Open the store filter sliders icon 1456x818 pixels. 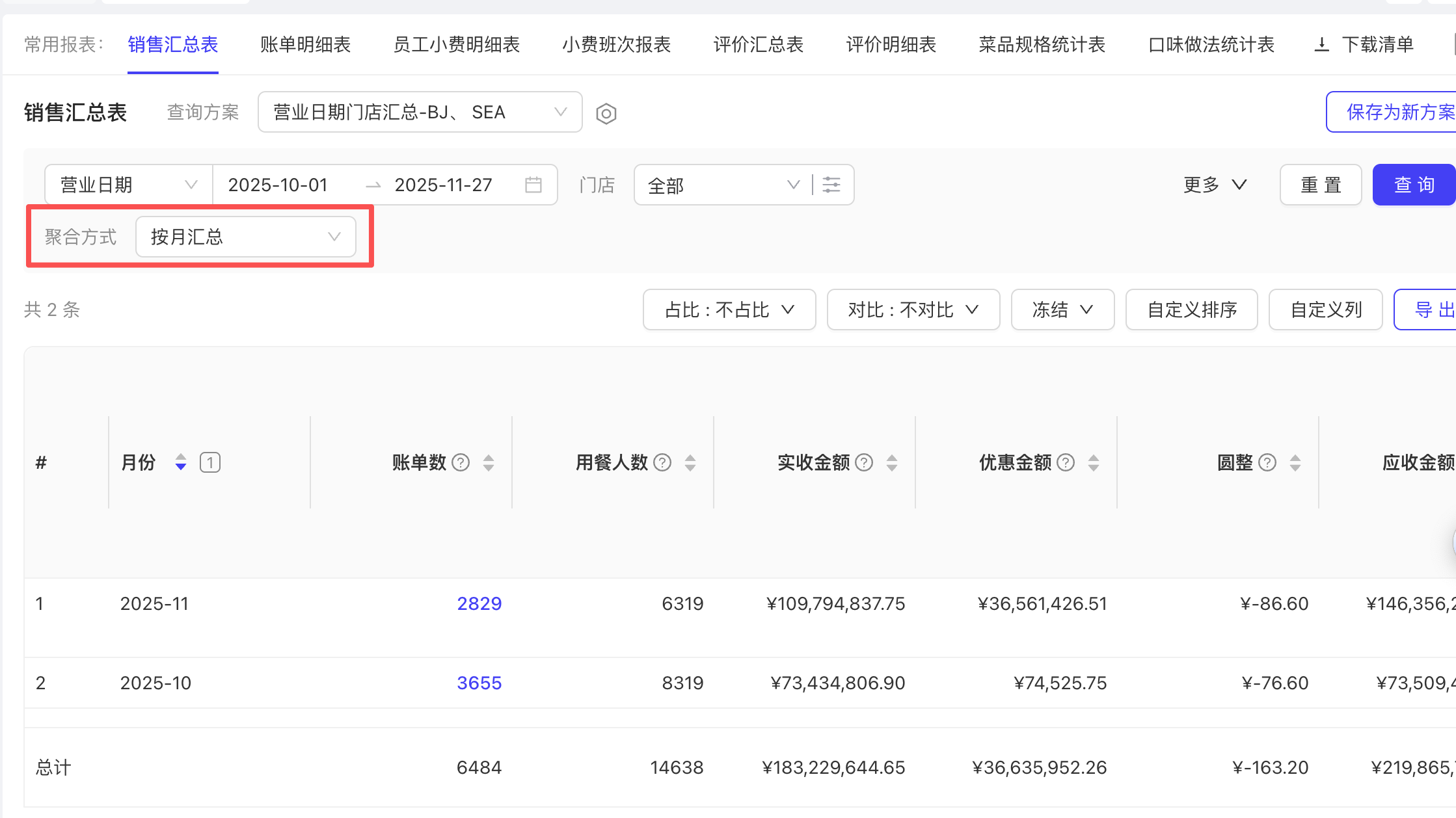click(831, 185)
